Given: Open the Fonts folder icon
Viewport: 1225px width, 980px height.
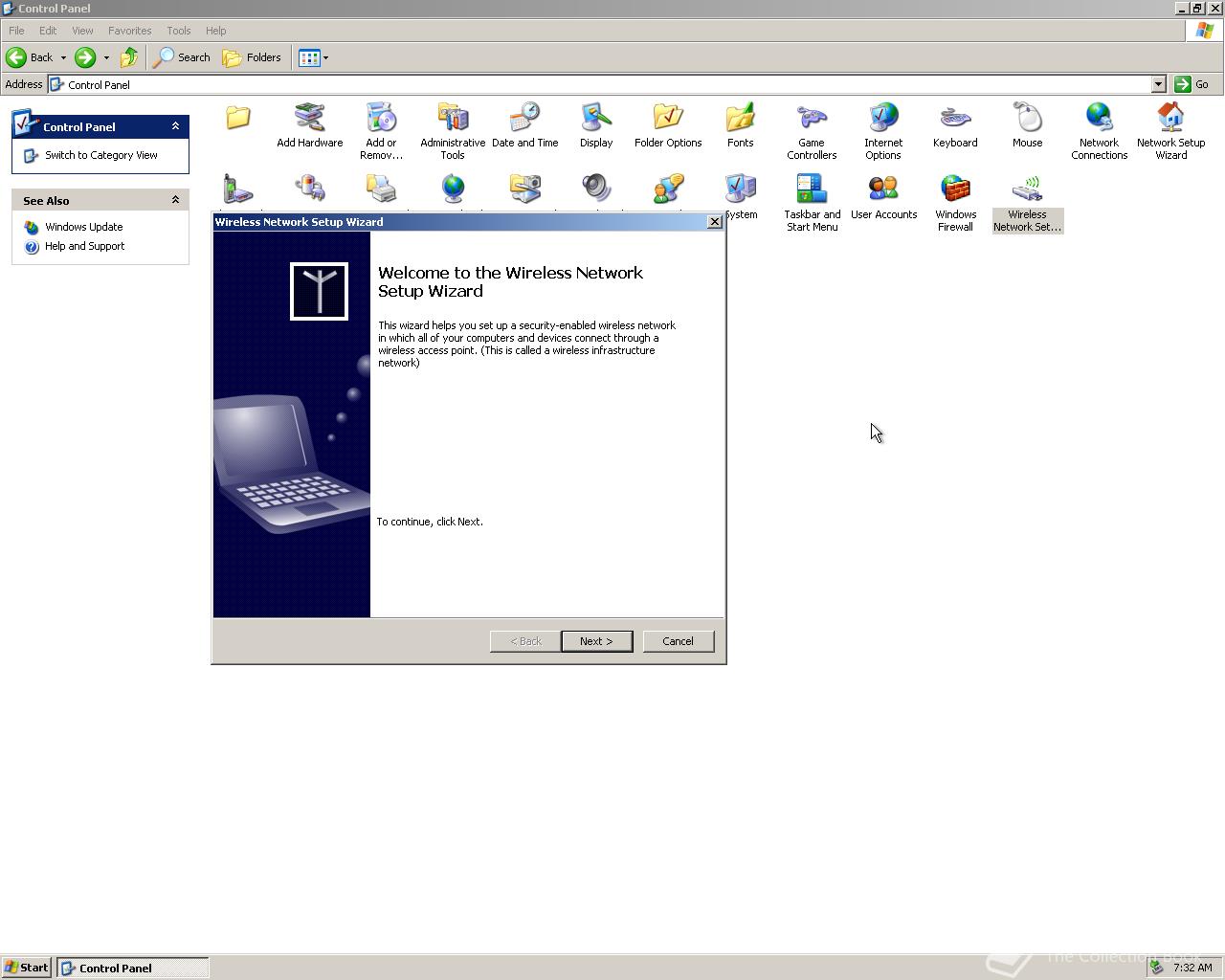Looking at the screenshot, I should coord(740,125).
